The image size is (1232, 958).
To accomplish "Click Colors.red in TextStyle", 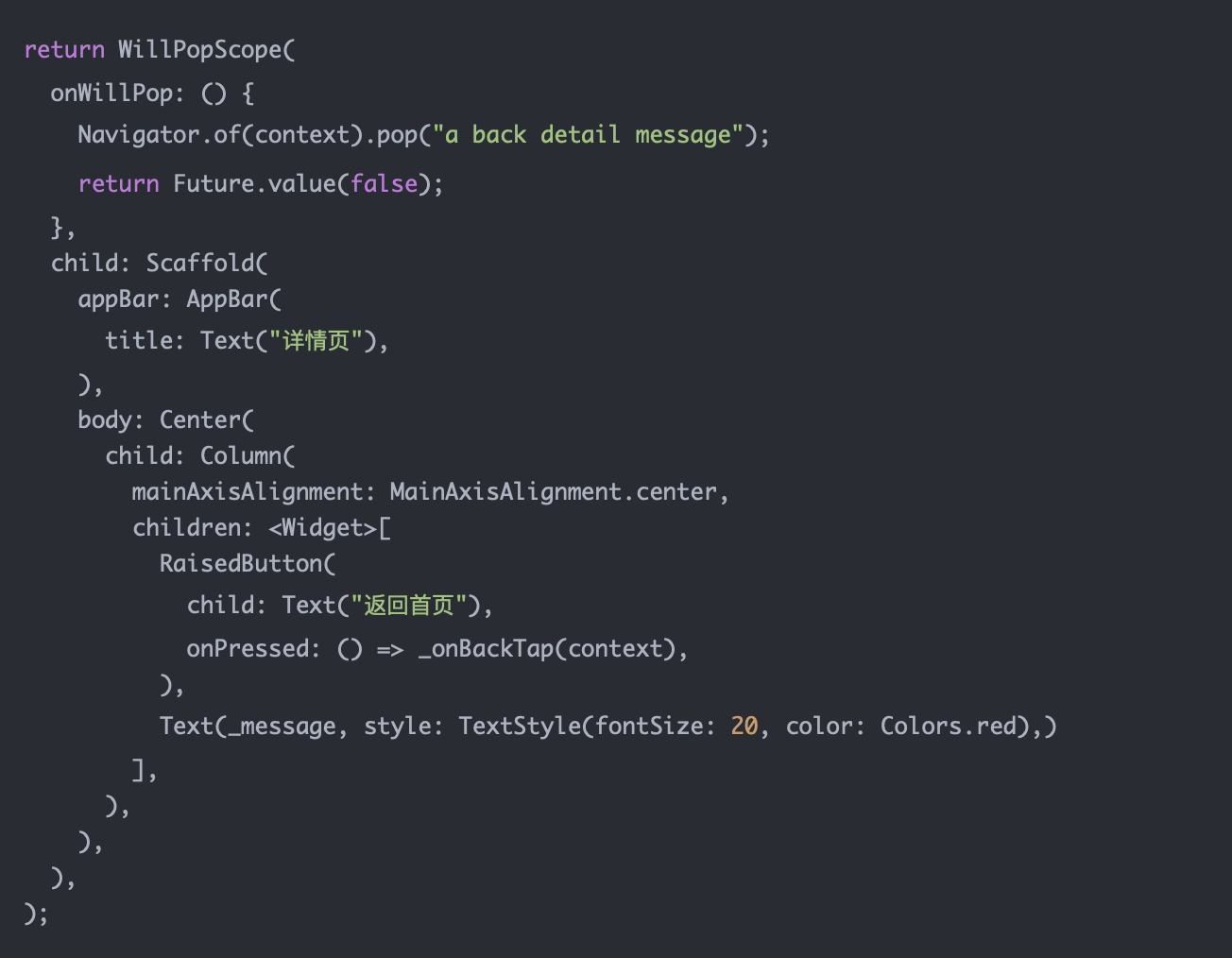I will point(948,727).
